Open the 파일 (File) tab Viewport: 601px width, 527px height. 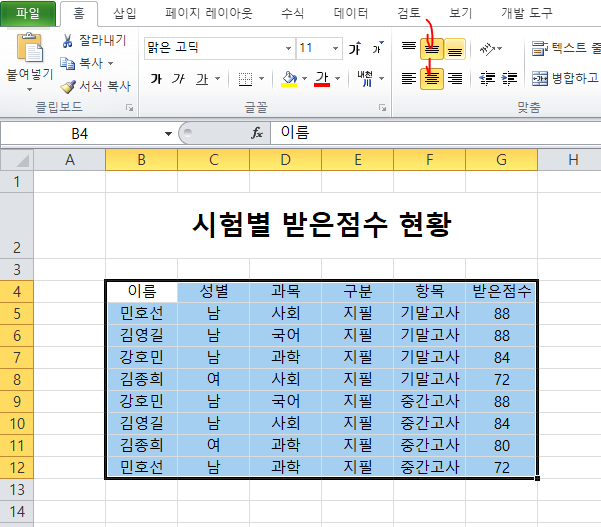point(28,13)
